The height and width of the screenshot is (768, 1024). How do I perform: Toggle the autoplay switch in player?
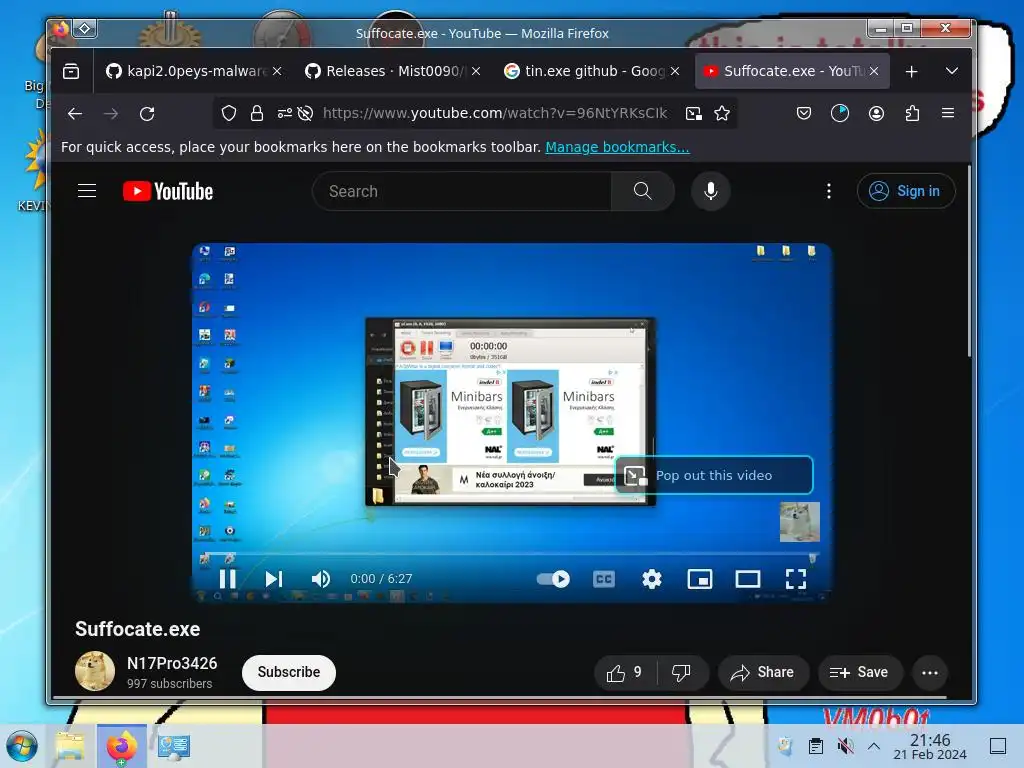[x=553, y=579]
